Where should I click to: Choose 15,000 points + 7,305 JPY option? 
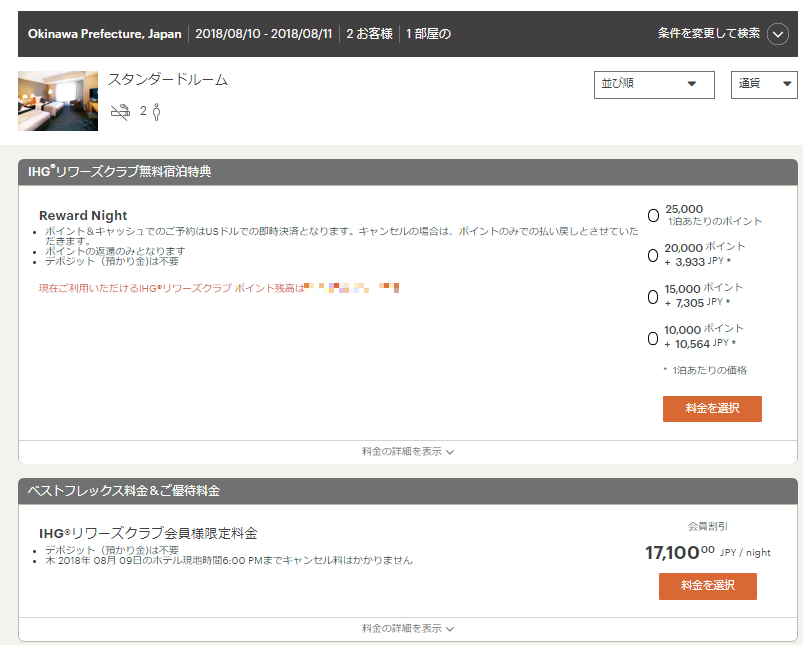(653, 296)
